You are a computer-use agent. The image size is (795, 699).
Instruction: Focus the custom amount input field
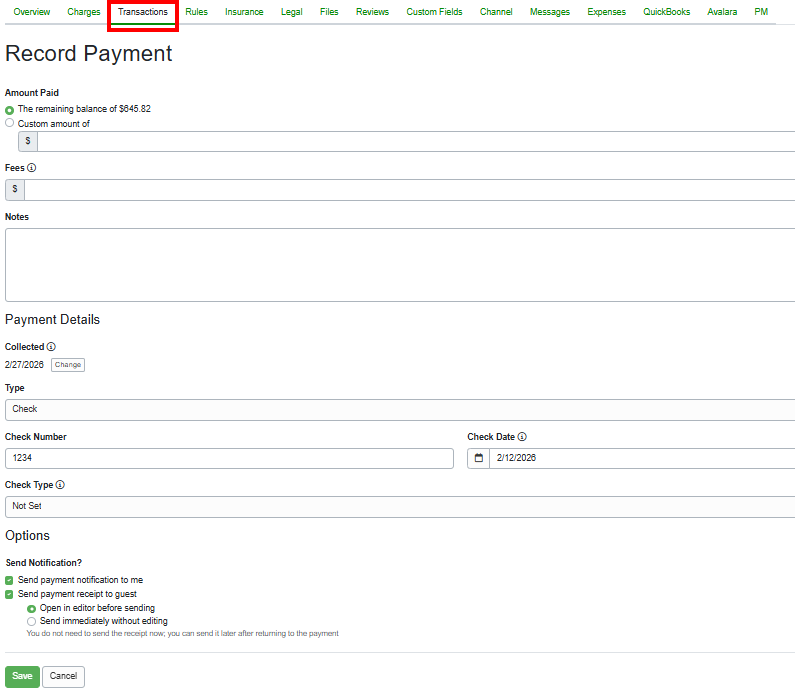tap(416, 141)
